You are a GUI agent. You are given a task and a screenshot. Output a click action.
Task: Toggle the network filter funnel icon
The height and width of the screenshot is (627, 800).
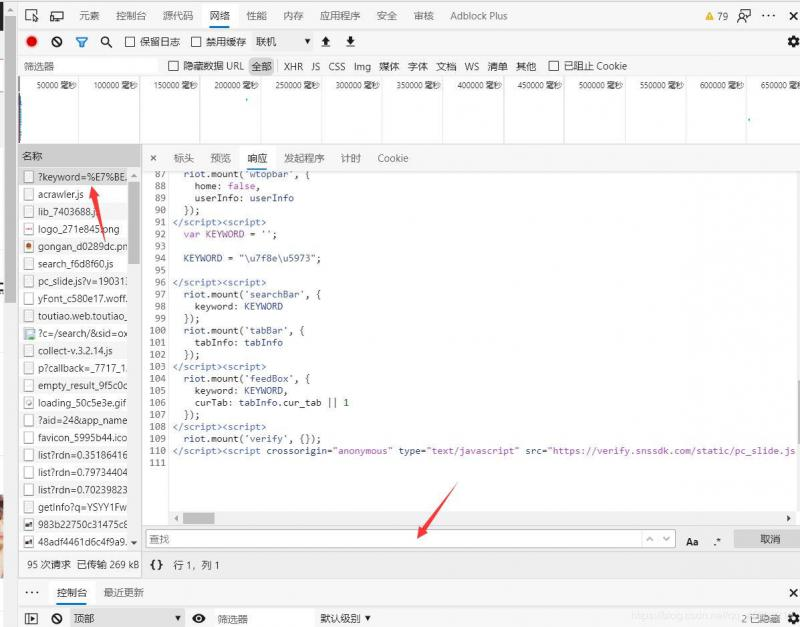point(82,42)
